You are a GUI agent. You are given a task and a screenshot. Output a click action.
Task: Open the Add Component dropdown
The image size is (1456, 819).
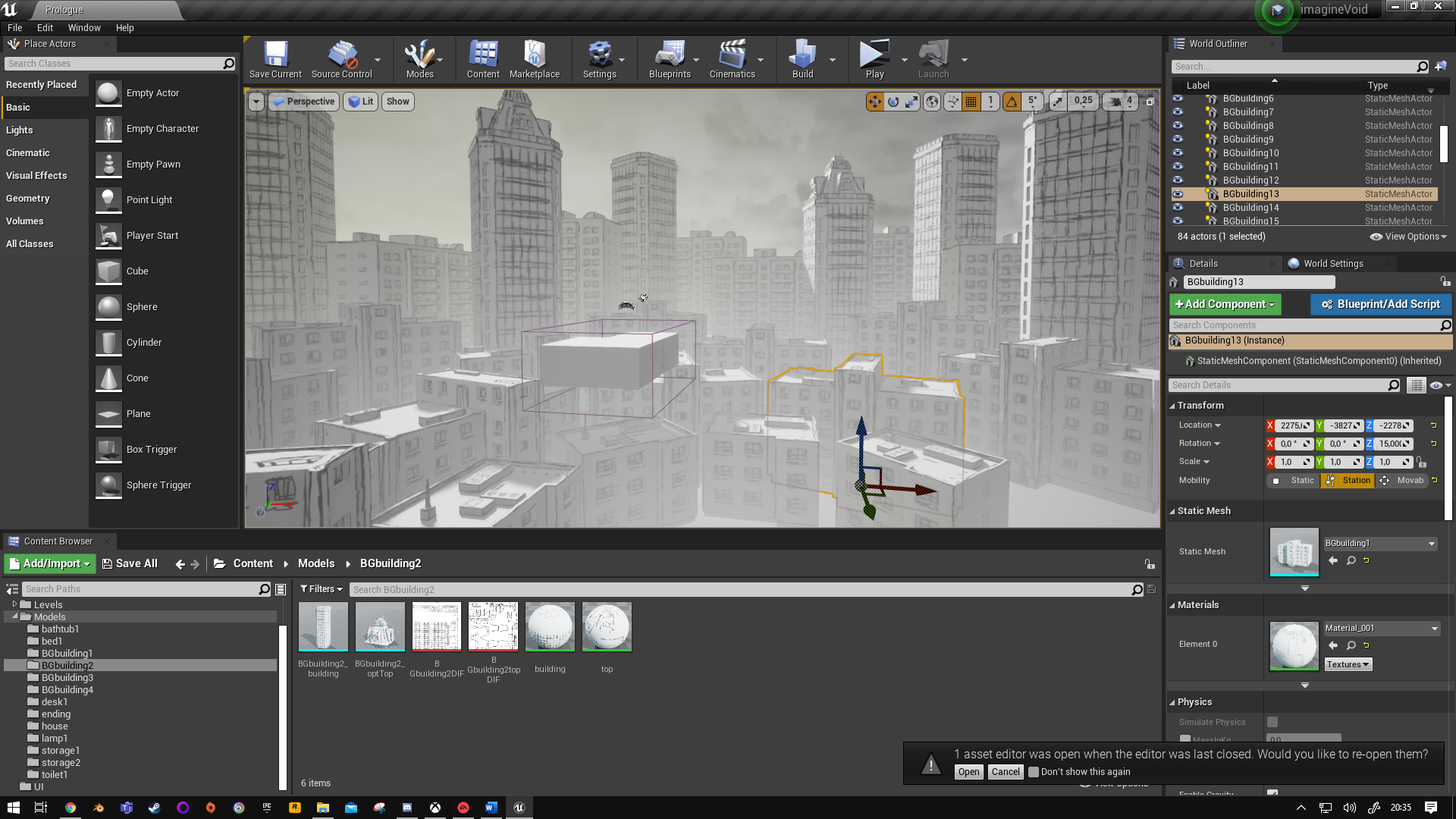[x=1225, y=304]
